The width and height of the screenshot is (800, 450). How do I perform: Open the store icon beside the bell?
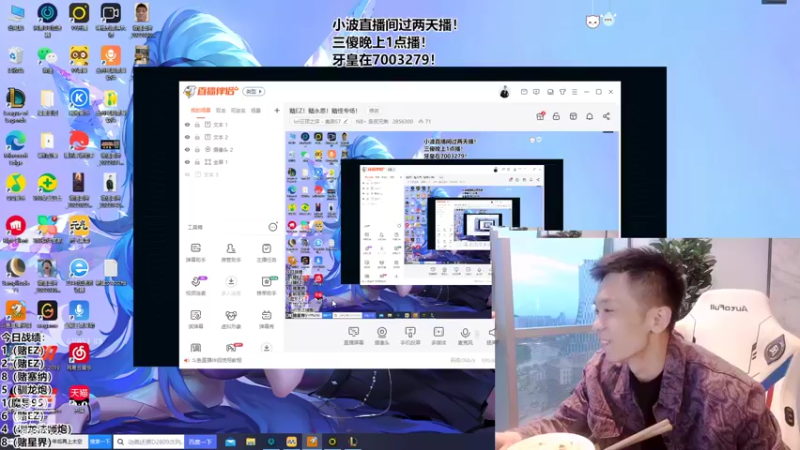pos(573,116)
